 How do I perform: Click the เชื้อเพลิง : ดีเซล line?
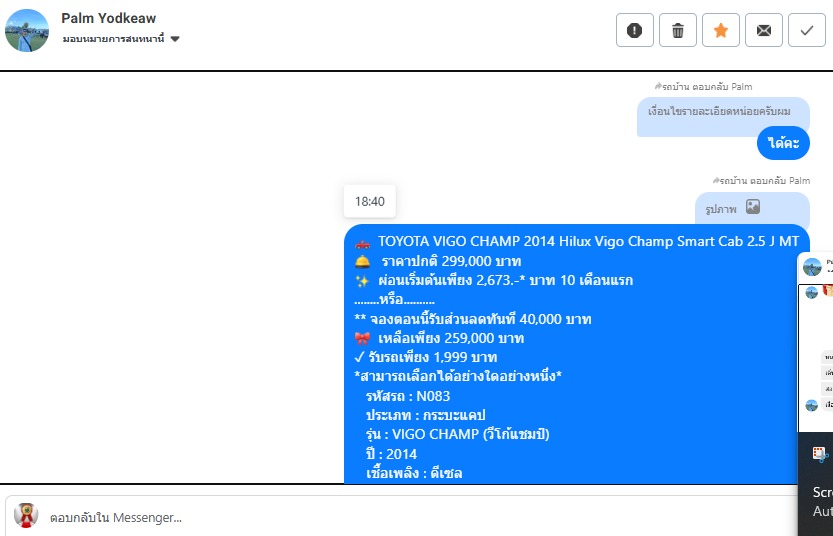[x=414, y=473]
